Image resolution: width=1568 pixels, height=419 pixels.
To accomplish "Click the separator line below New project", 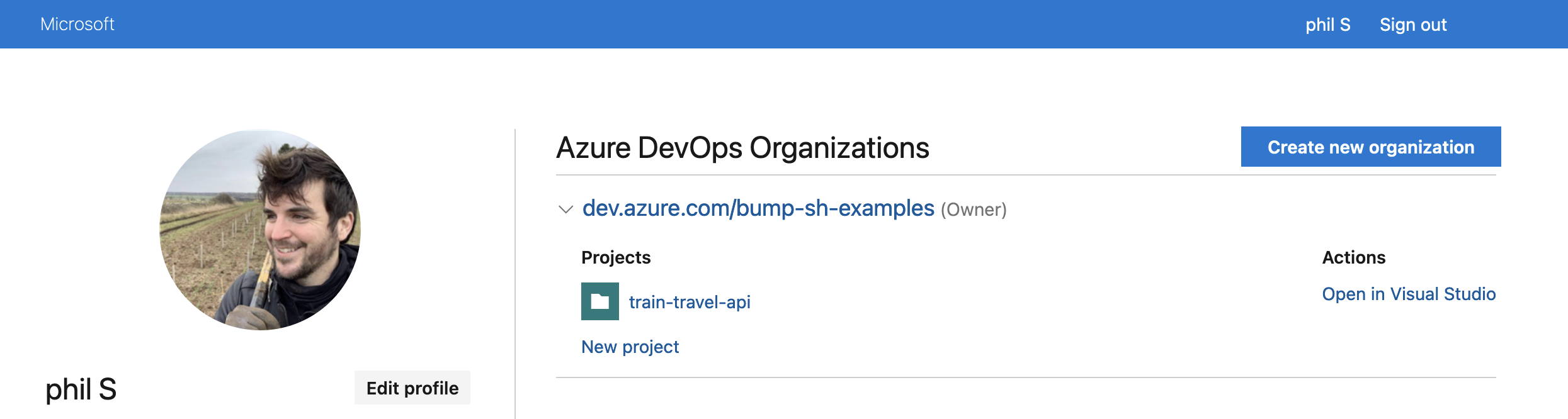I will [x=1025, y=377].
